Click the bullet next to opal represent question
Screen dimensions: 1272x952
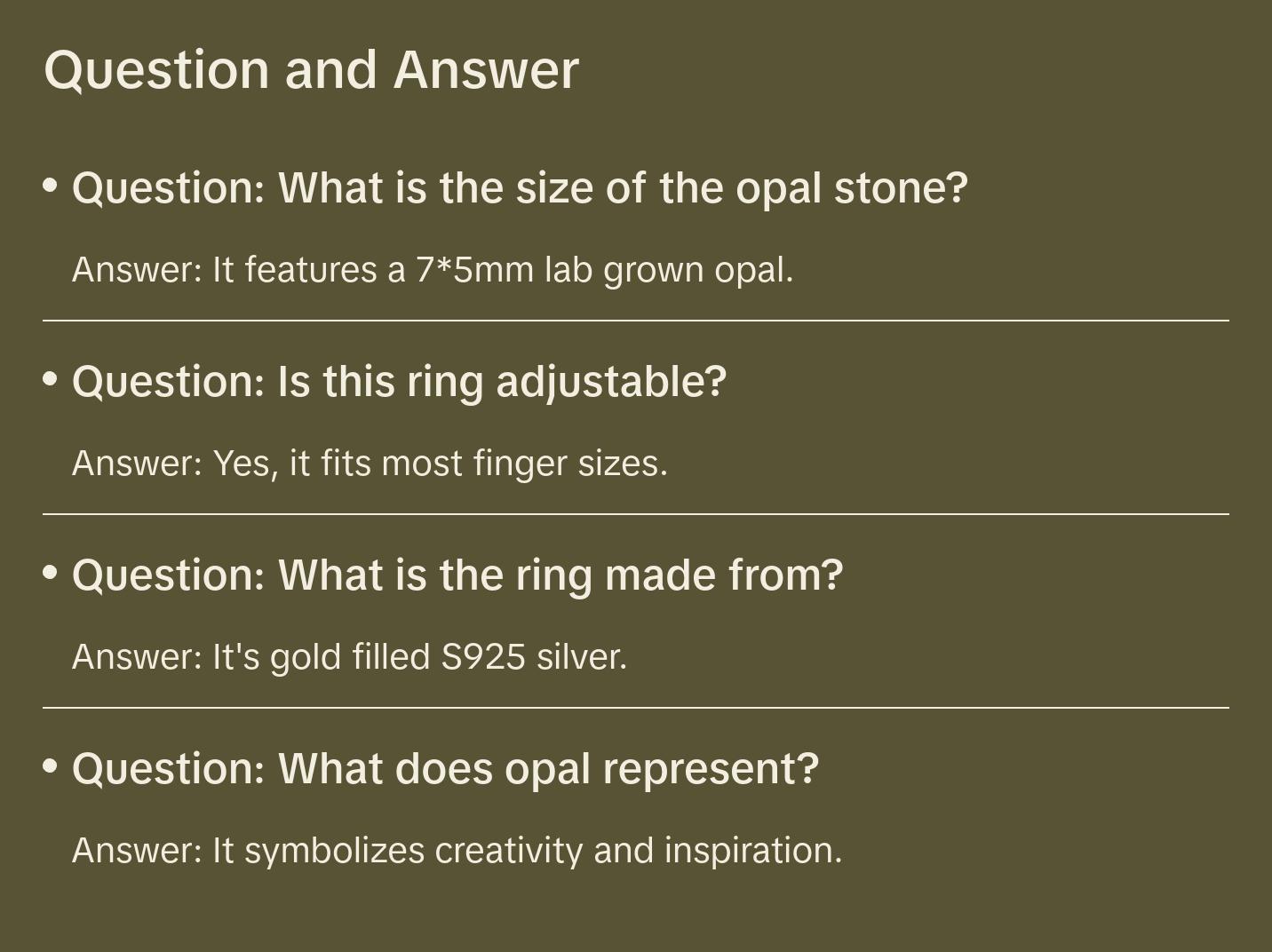tap(51, 766)
